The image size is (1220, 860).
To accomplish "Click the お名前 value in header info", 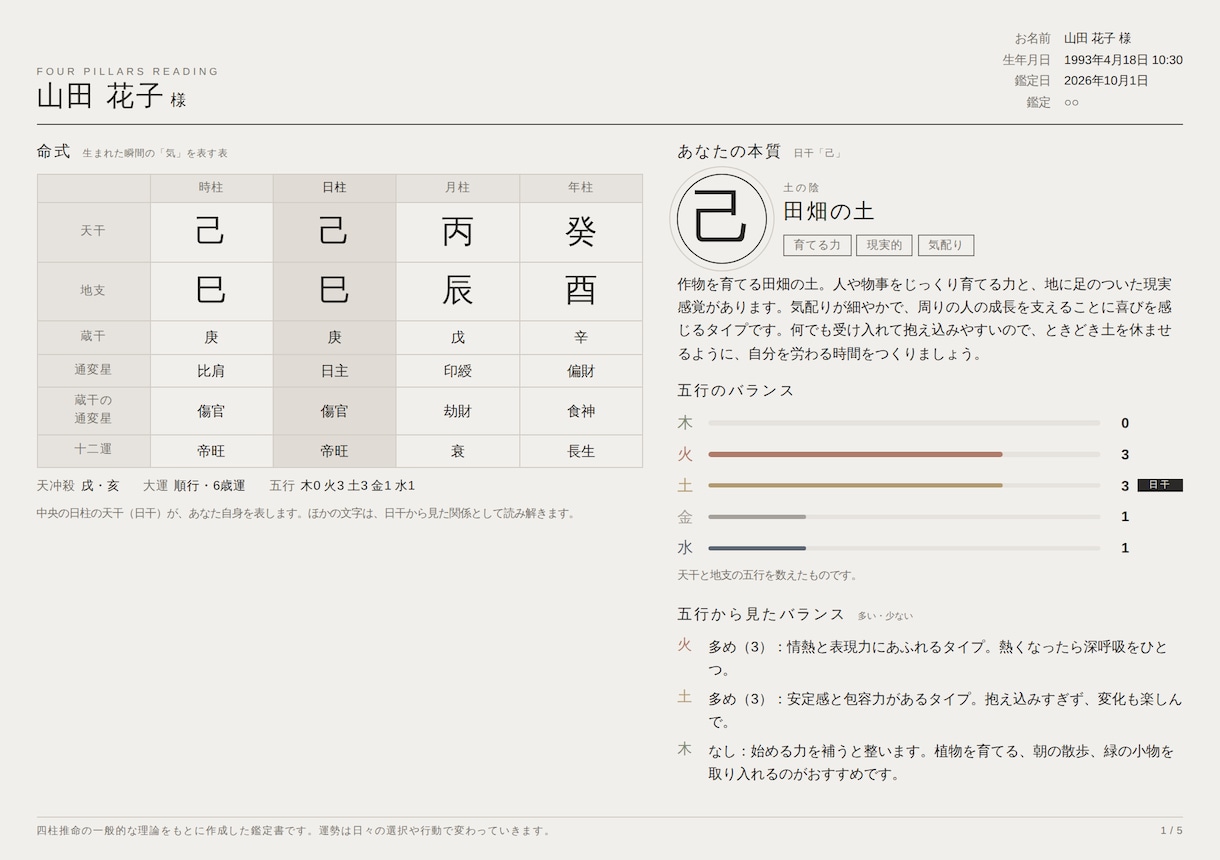I will 1097,38.
